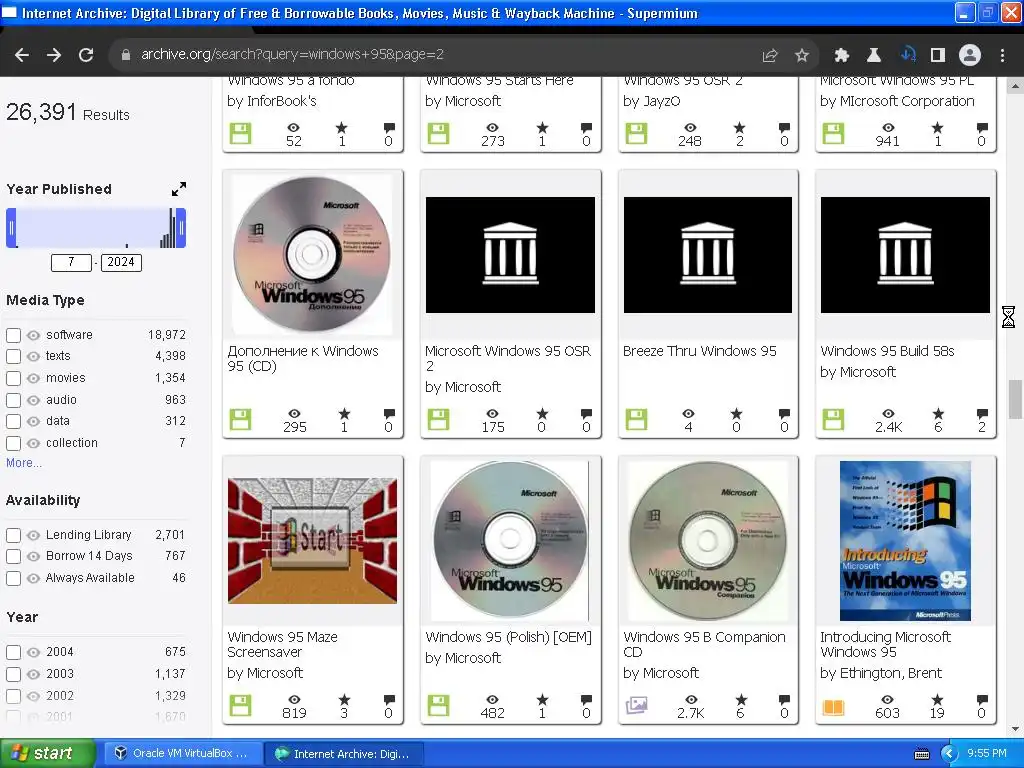Open Windows 95 B Companion CD title
Image resolution: width=1024 pixels, height=768 pixels.
pyautogui.click(x=704, y=645)
